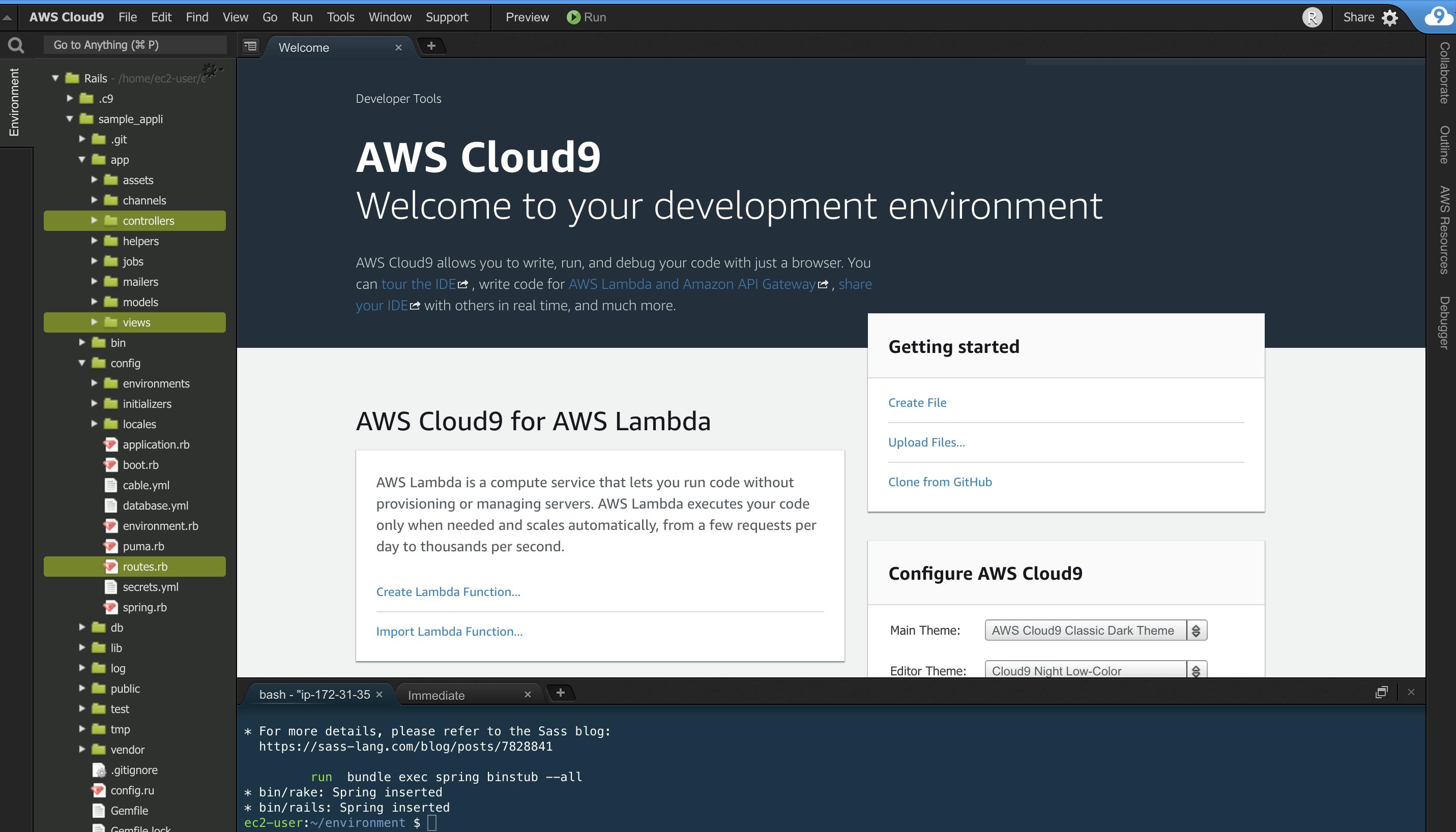The width and height of the screenshot is (1456, 832).
Task: Open the tab list pane icon
Action: point(250,46)
